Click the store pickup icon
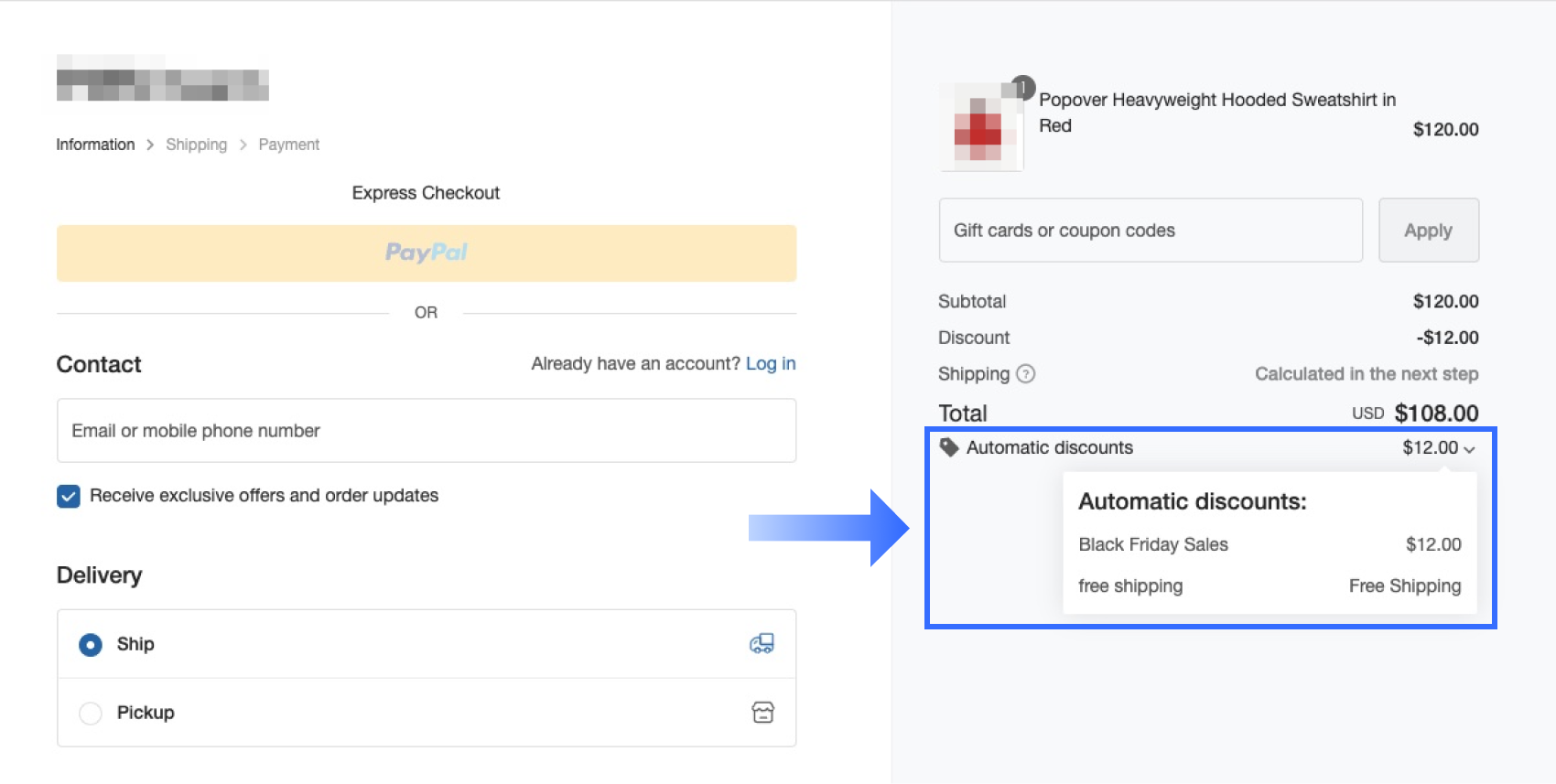1556x784 pixels. pyautogui.click(x=762, y=713)
